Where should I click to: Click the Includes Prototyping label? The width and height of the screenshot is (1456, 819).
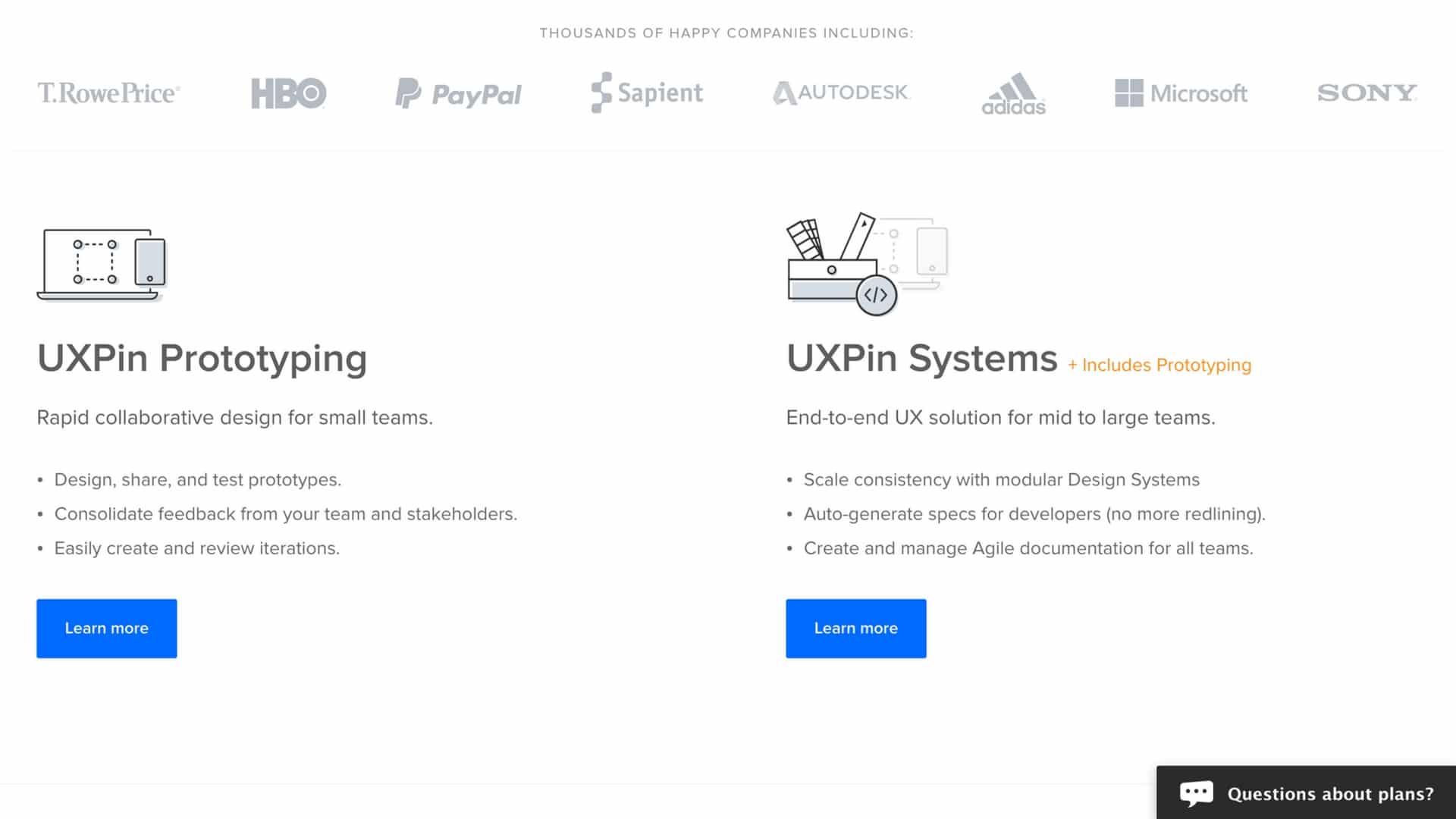pos(1160,365)
